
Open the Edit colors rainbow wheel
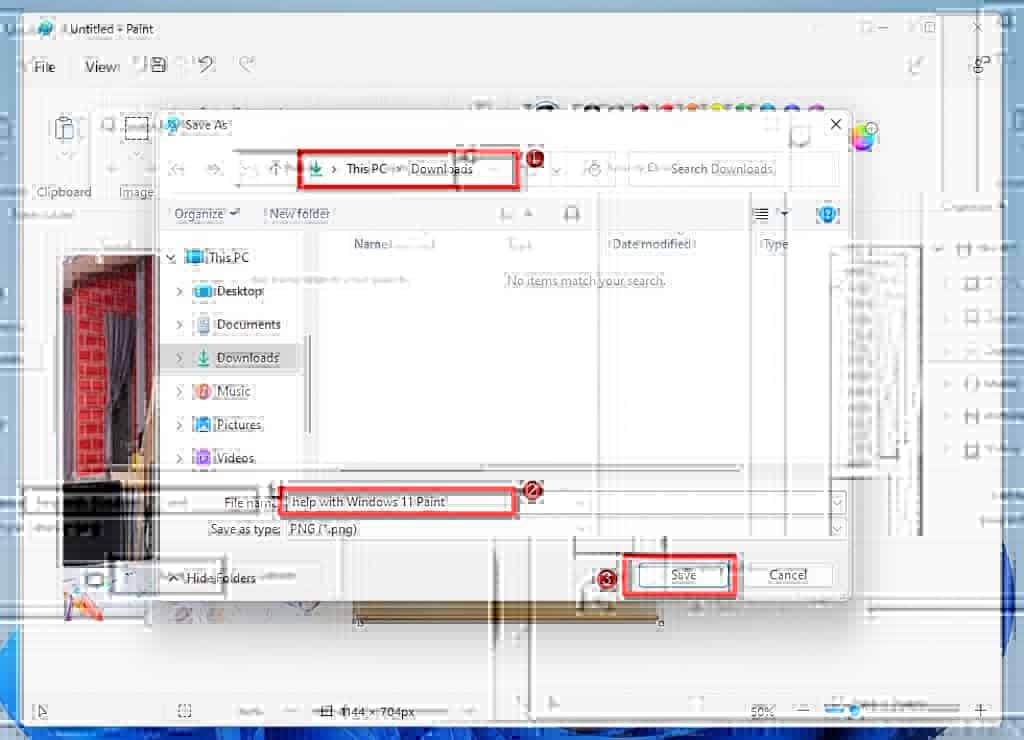864,137
